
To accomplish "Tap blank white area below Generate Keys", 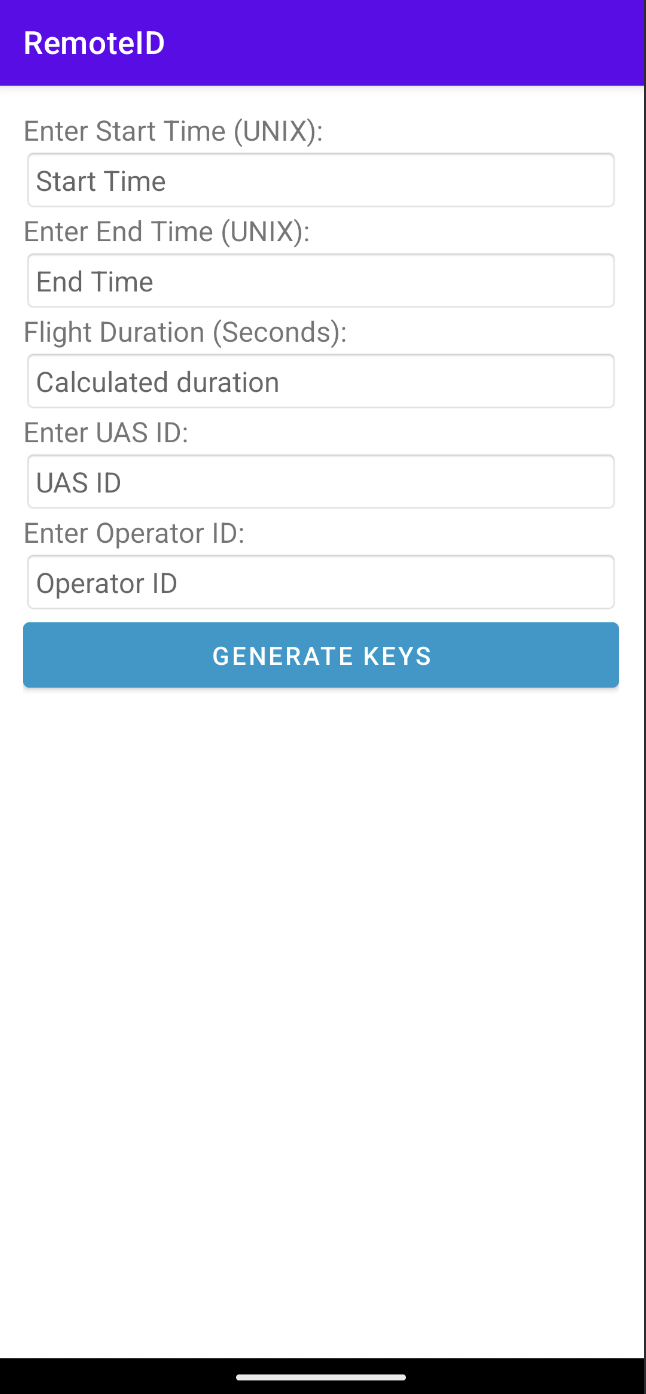I will pyautogui.click(x=322, y=1000).
